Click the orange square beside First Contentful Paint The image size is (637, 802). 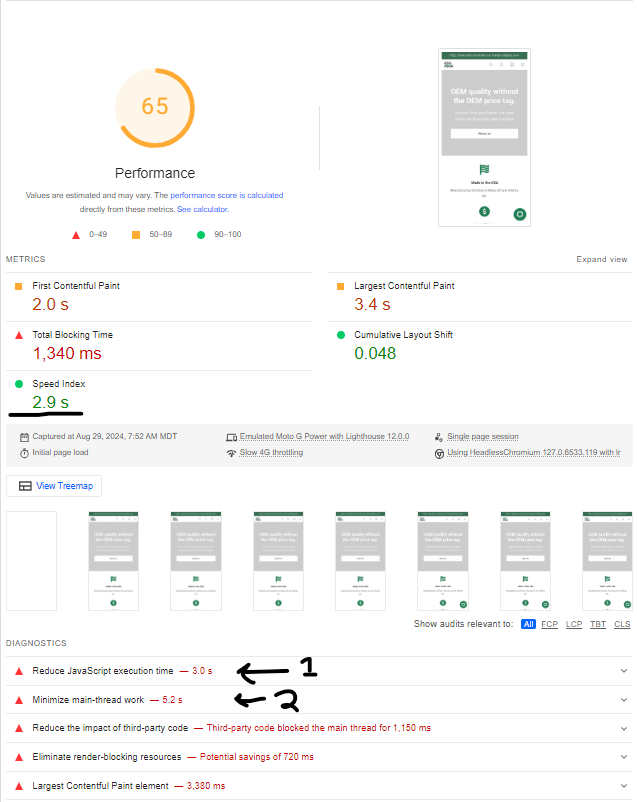tap(18, 286)
